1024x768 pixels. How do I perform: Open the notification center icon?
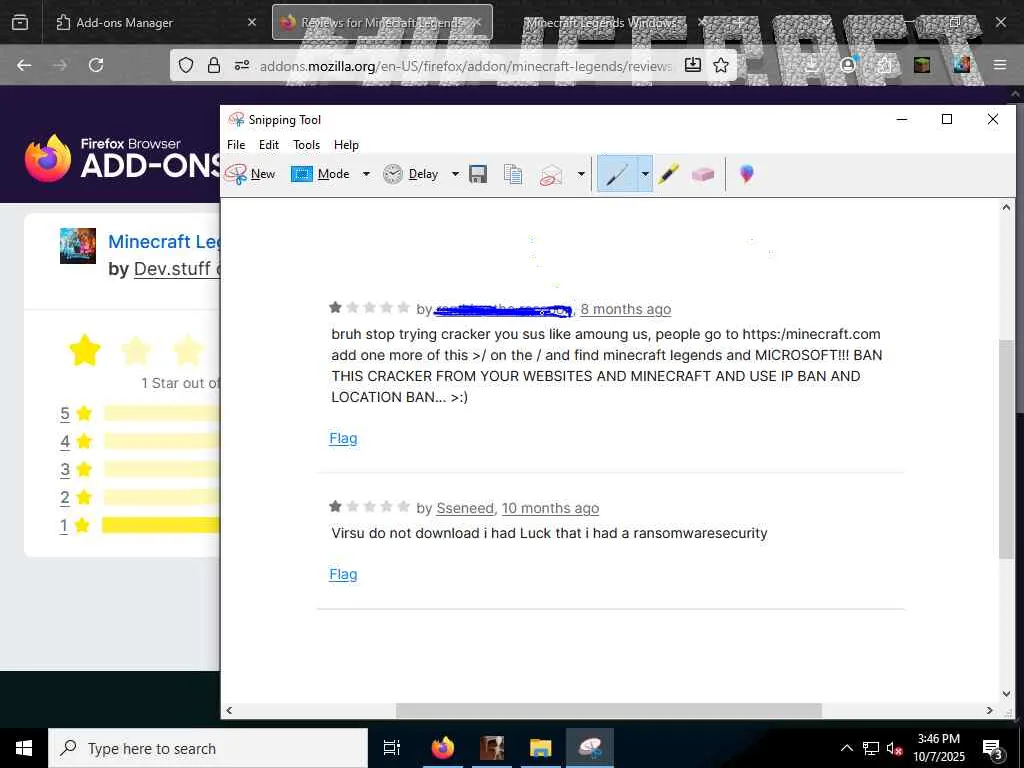tap(992, 748)
